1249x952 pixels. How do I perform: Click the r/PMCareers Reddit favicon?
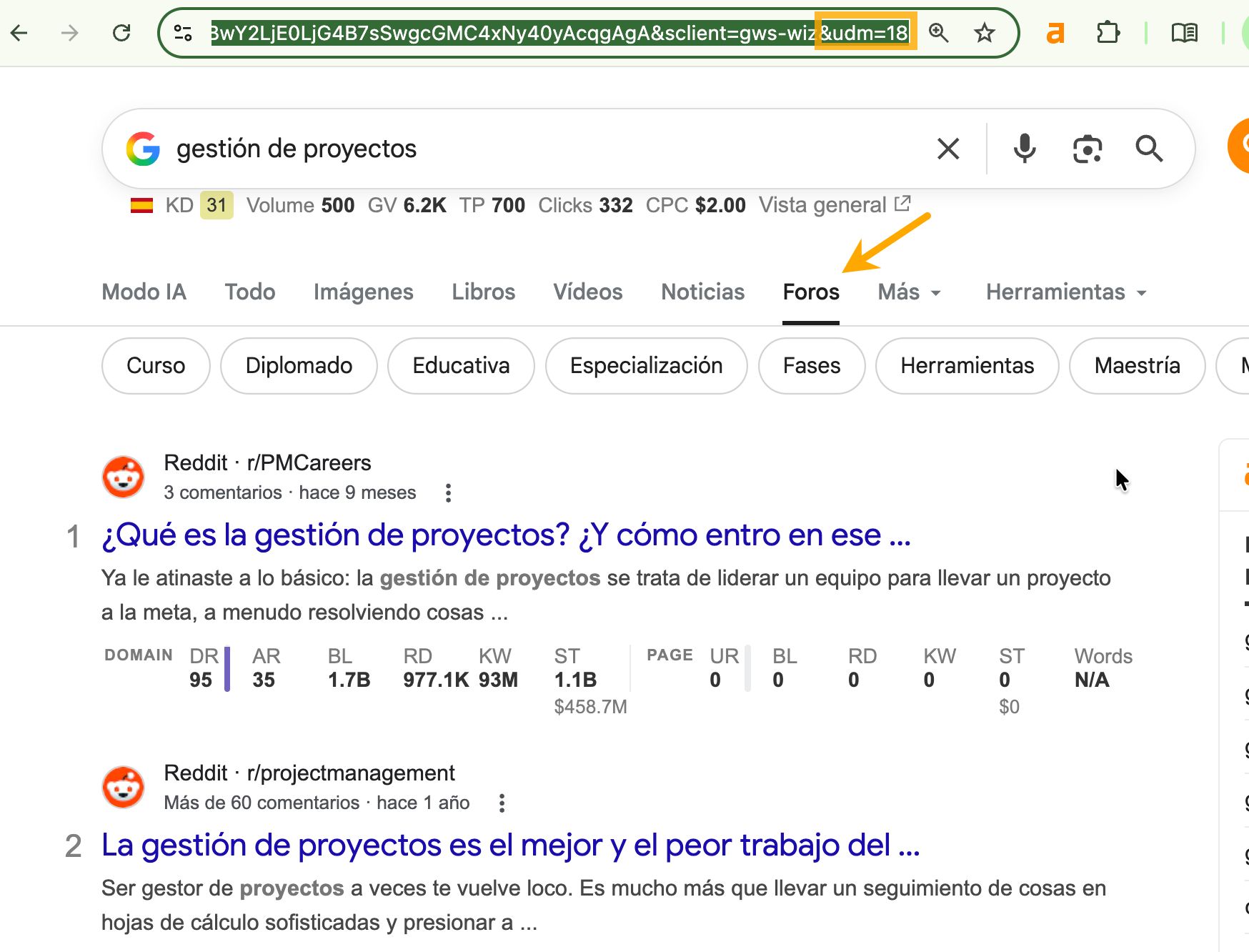click(x=124, y=477)
